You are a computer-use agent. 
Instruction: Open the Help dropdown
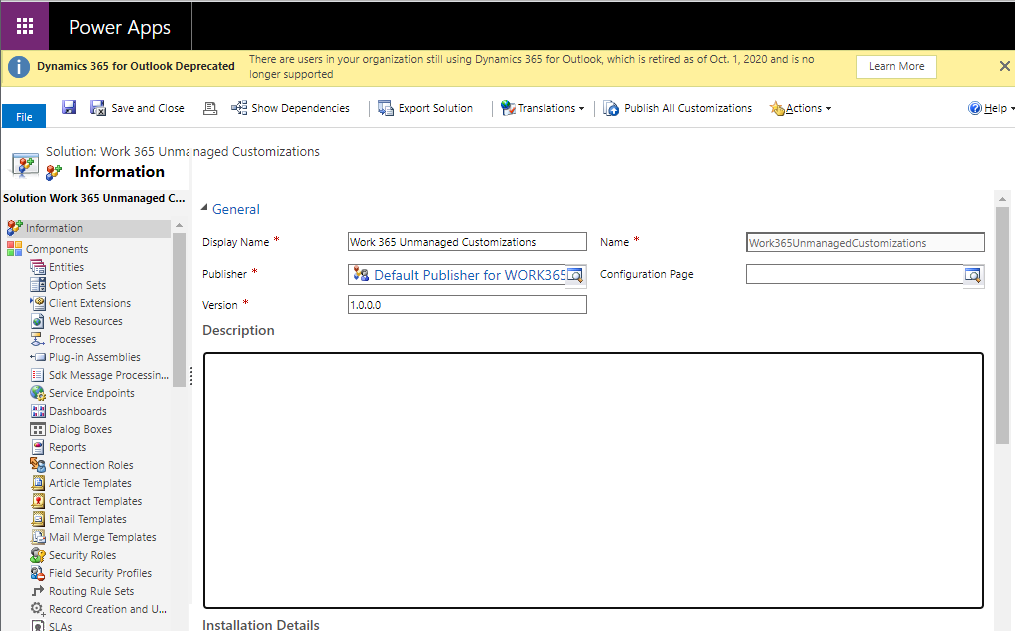click(991, 108)
